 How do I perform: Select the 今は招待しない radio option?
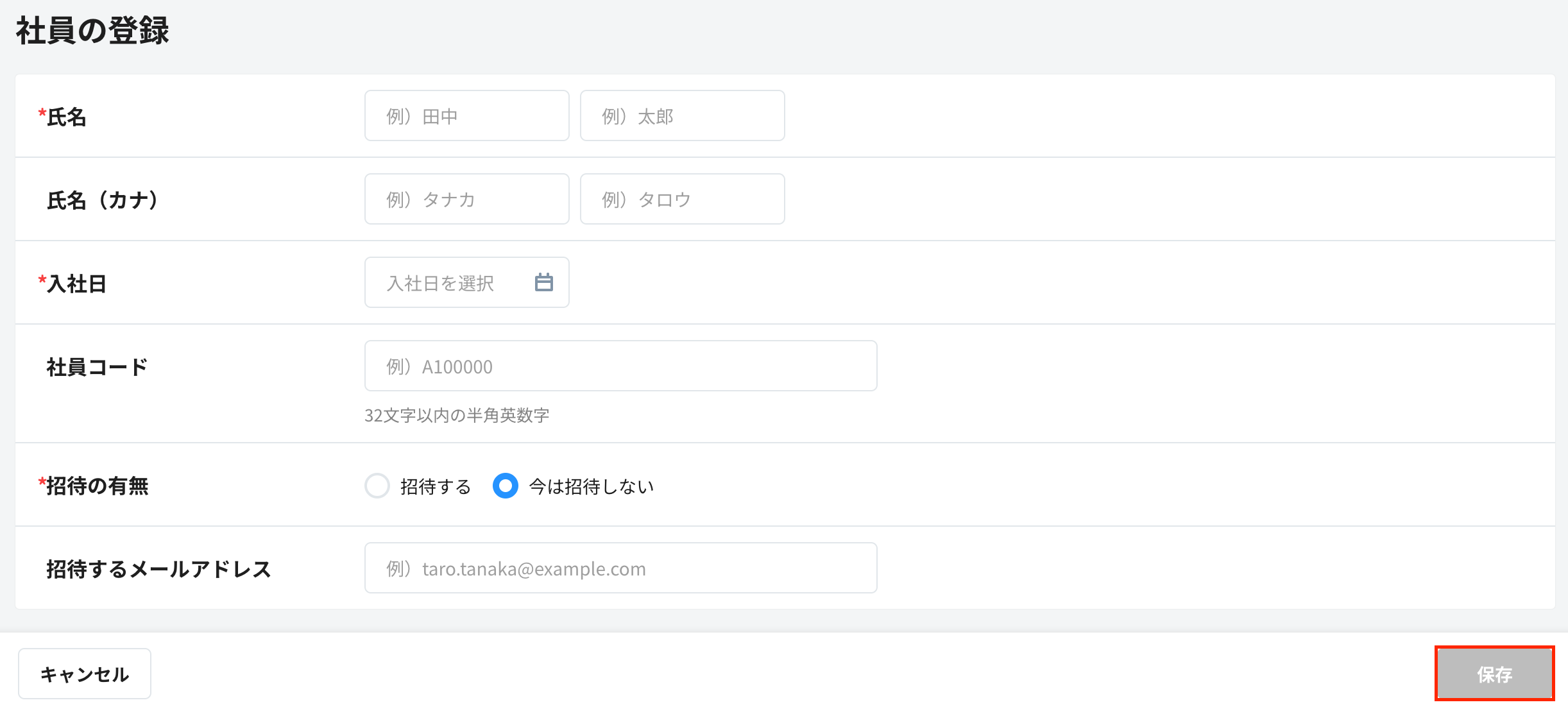(506, 486)
